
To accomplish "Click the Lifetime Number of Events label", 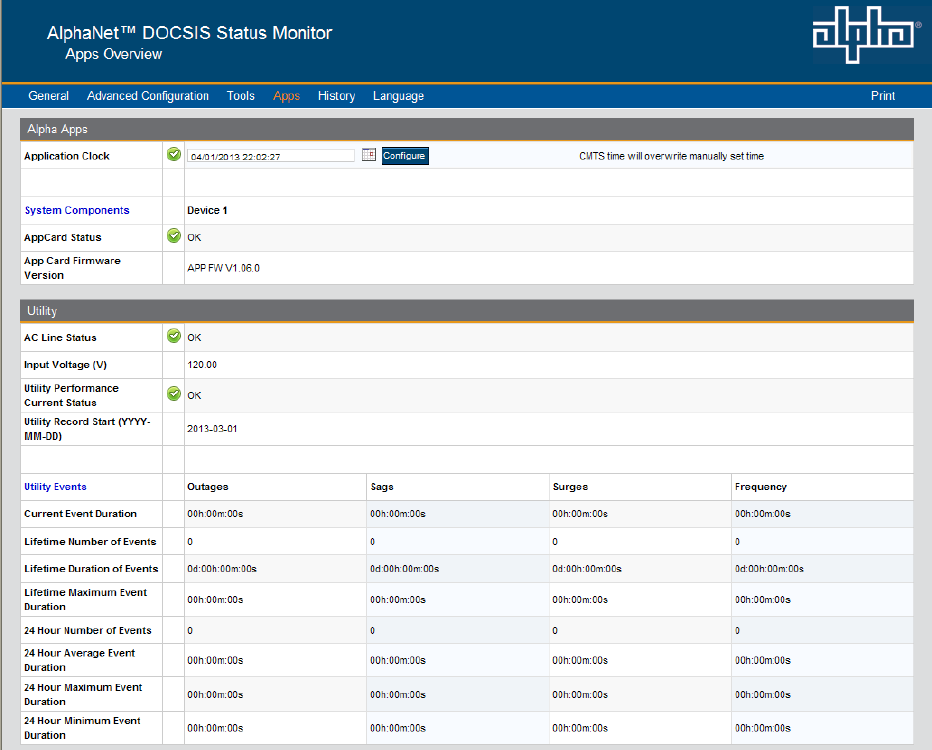I will tap(90, 541).
